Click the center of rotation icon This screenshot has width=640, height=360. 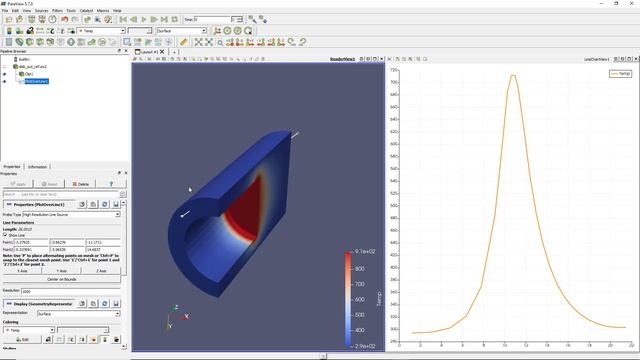click(x=227, y=31)
